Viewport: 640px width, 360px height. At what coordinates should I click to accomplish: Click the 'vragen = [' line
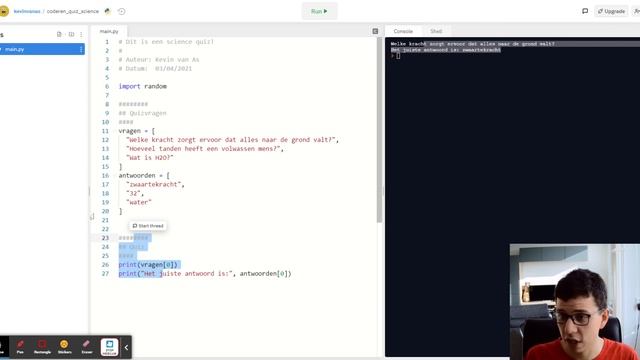click(x=136, y=131)
